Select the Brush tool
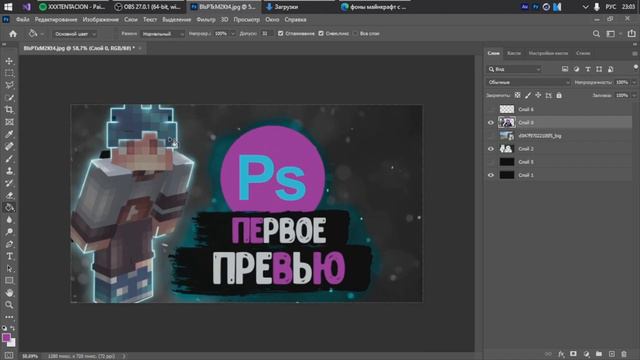The height and width of the screenshot is (360, 640). [9, 159]
